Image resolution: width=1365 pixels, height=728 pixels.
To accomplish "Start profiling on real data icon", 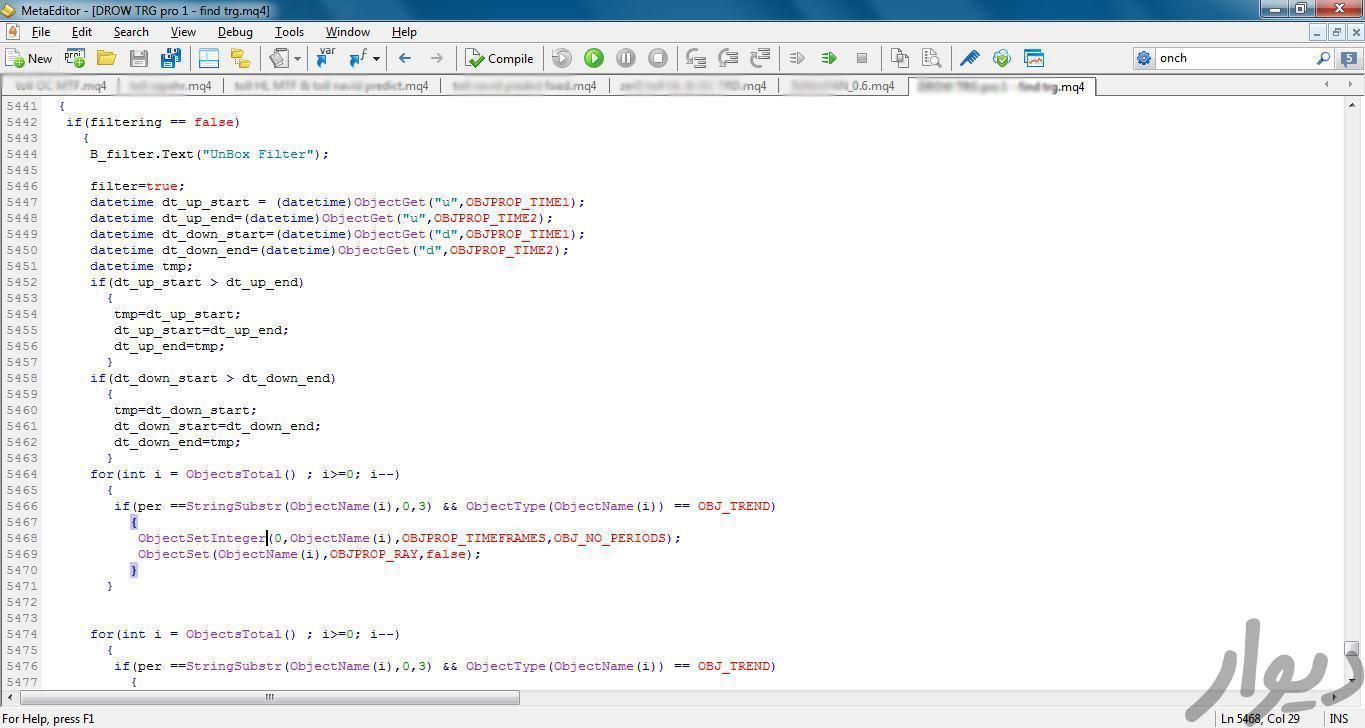I will (797, 58).
